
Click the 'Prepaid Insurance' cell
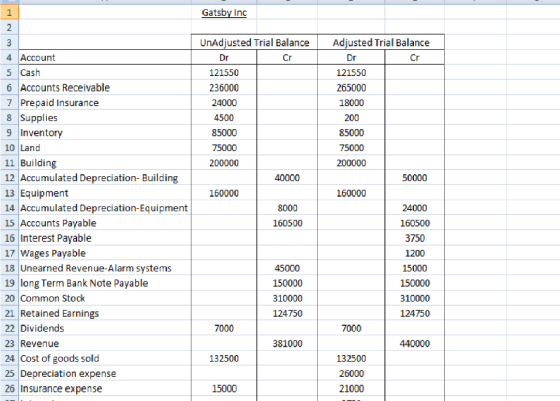pyautogui.click(x=105, y=102)
